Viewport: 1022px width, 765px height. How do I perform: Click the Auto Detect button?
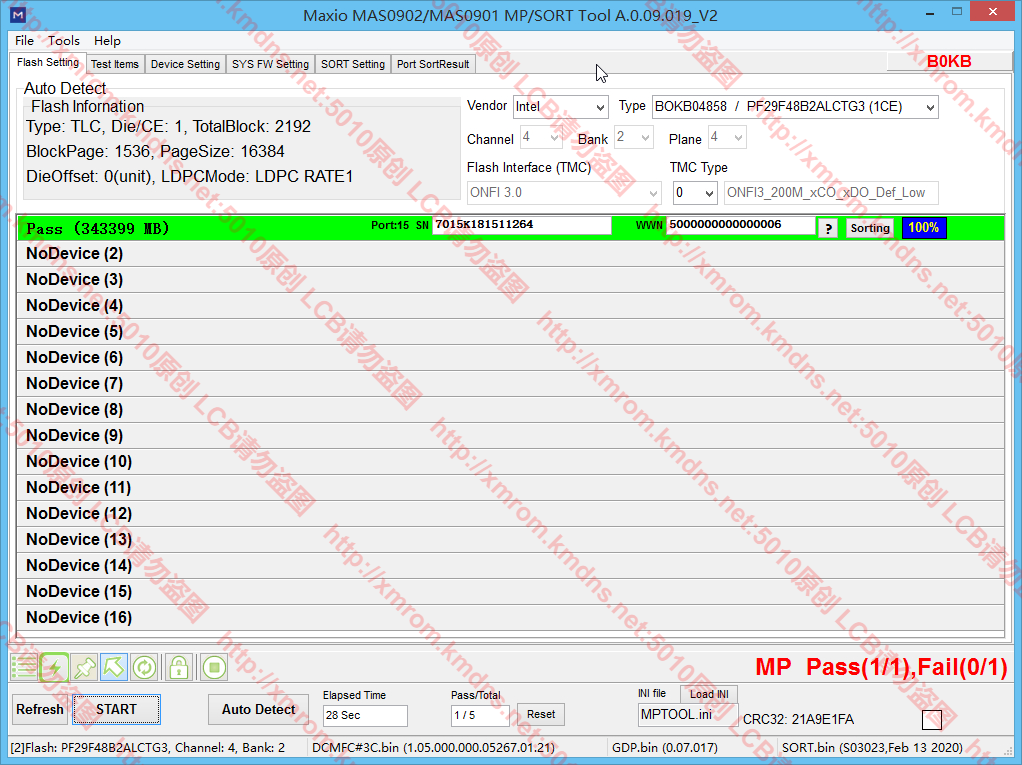point(258,709)
